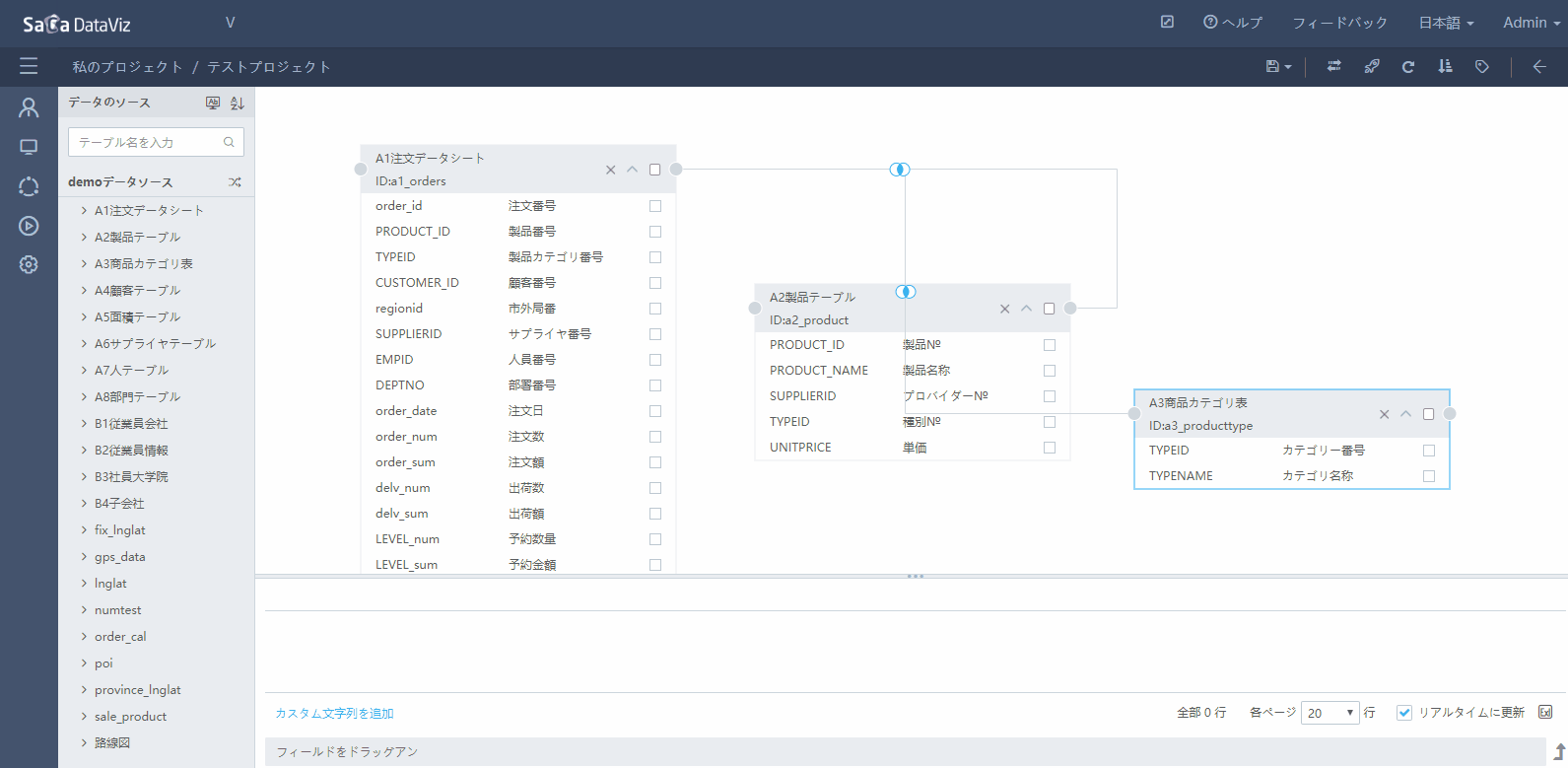Select the B2従業員情報 table in tree
The height and width of the screenshot is (768, 1568).
pyautogui.click(x=131, y=450)
